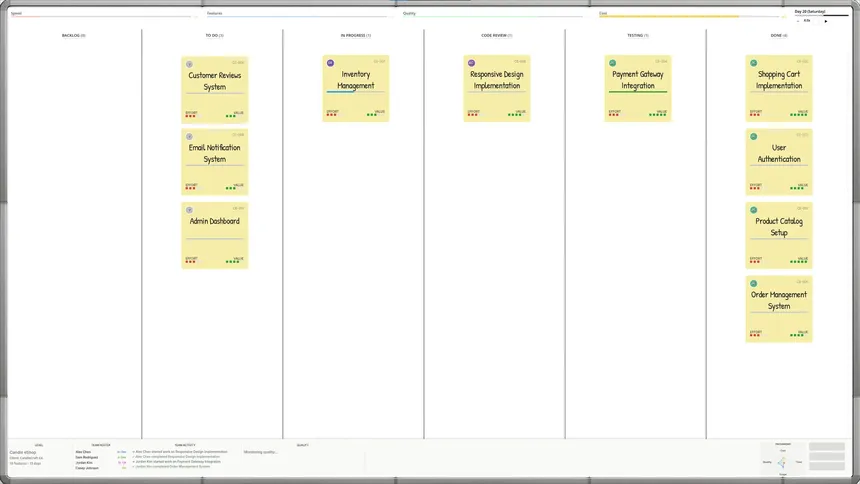Click activity entry about Order Management System
Screen dimensions: 860x484
(171, 467)
